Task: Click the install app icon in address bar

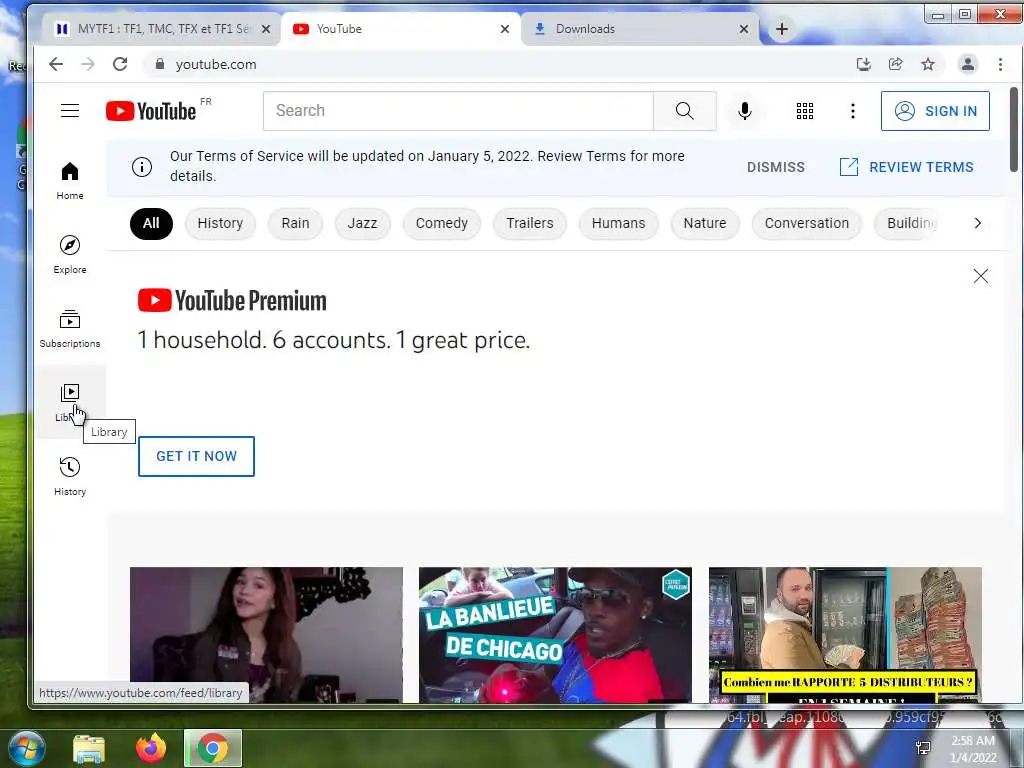Action: 863,64
